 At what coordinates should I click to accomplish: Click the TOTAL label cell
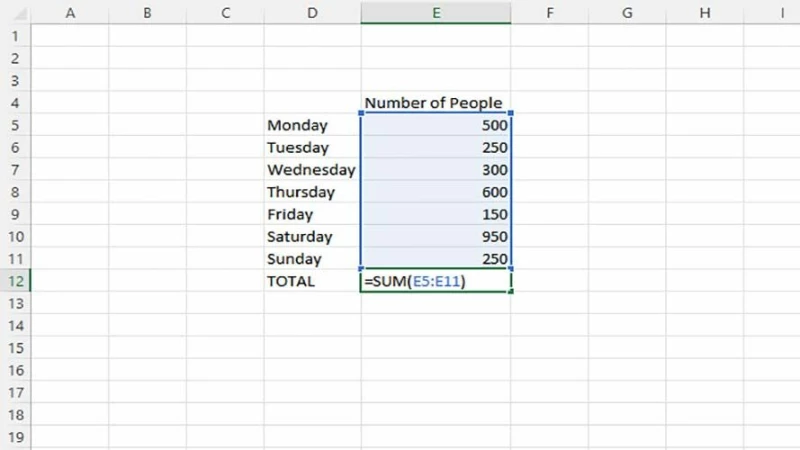(312, 282)
